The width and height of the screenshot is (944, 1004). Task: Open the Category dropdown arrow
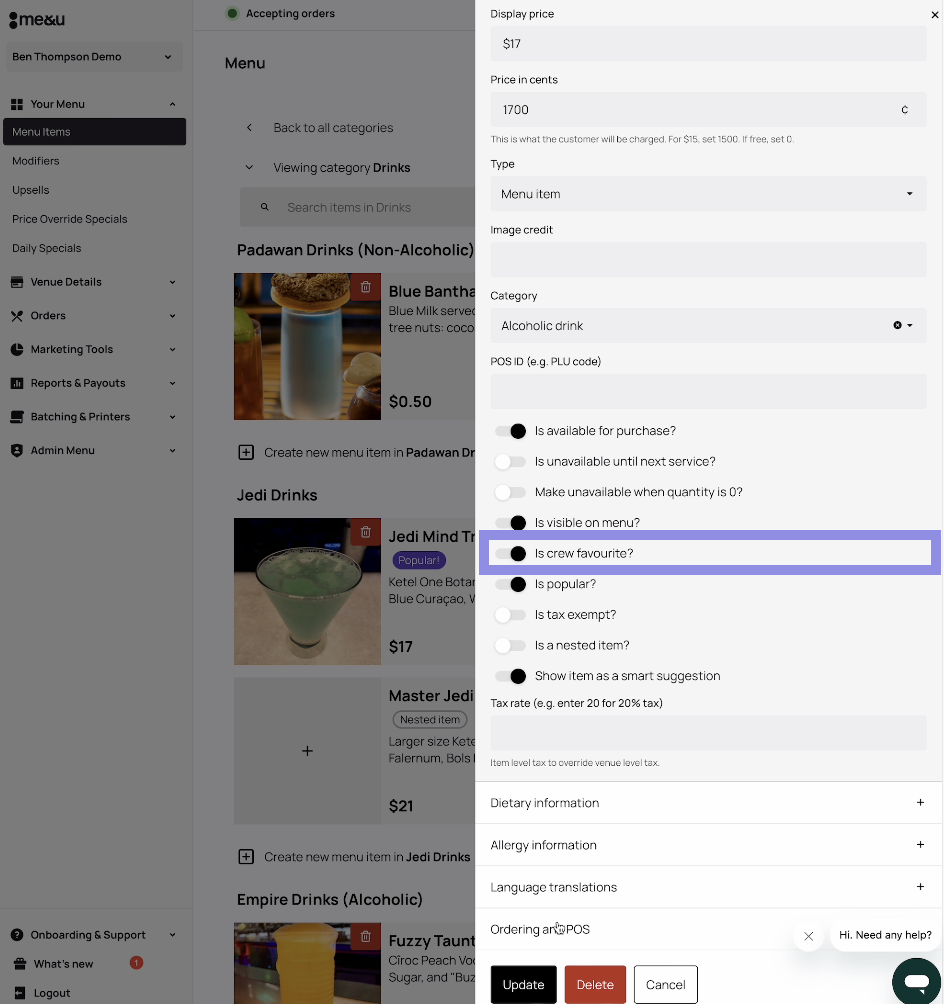[x=909, y=325]
